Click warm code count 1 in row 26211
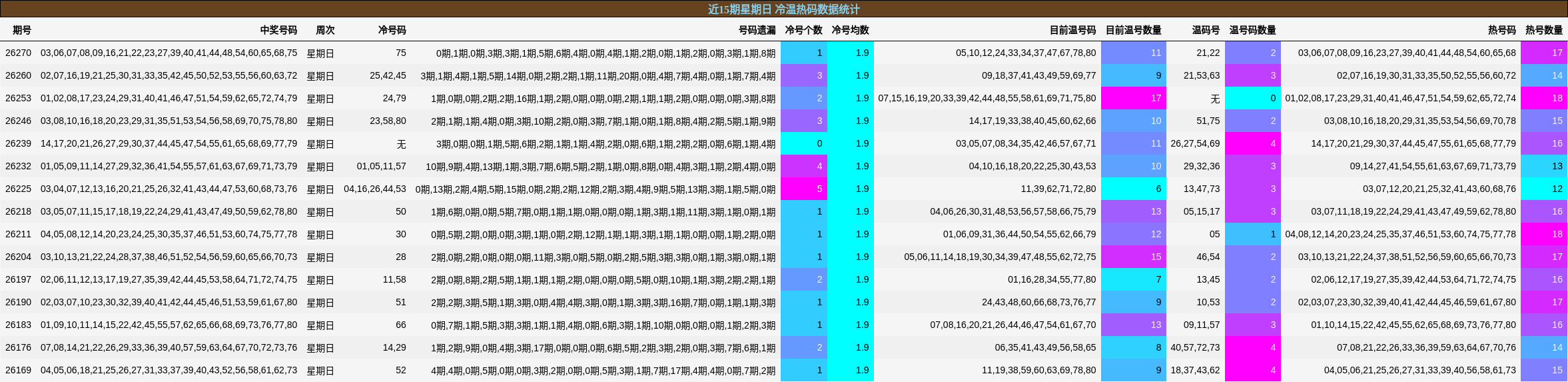This screenshot has width=1568, height=382. 1252,234
